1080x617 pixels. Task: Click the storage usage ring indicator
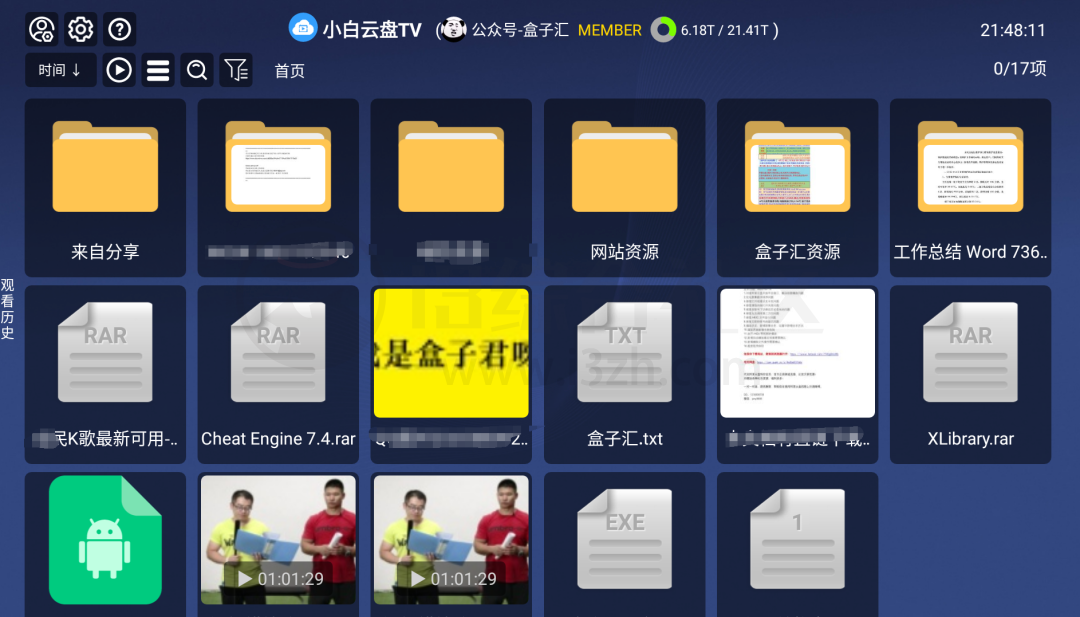(663, 30)
